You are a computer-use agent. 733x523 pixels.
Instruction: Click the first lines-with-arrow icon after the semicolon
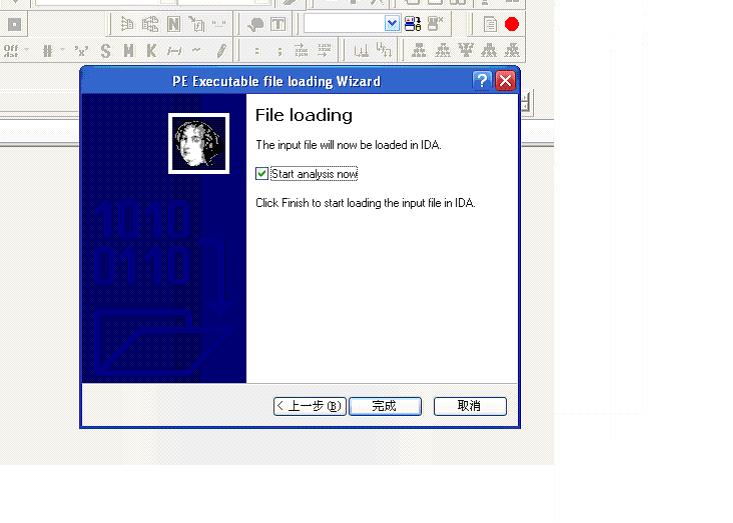click(x=302, y=50)
